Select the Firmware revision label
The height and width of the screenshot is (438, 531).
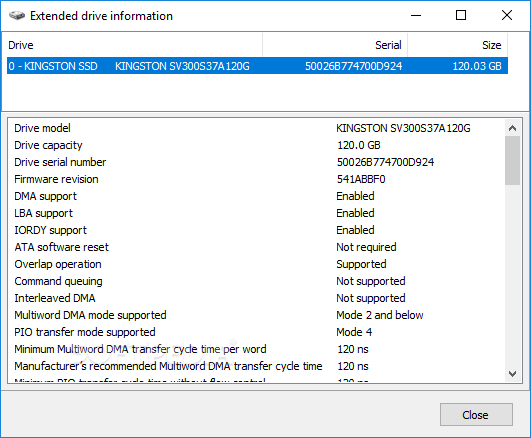(x=56, y=179)
